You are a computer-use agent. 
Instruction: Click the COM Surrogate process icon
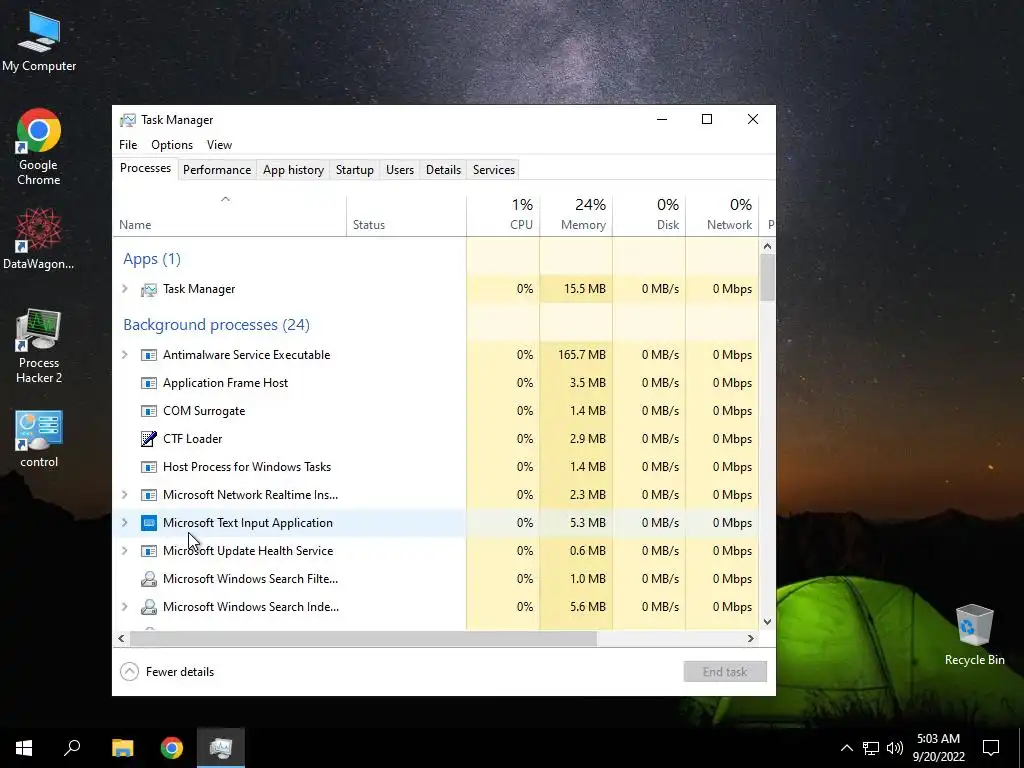tap(149, 411)
